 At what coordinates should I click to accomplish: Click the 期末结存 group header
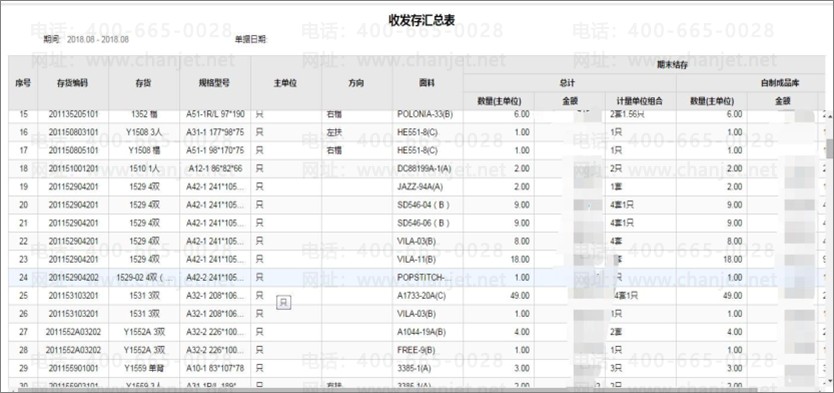pyautogui.click(x=671, y=65)
